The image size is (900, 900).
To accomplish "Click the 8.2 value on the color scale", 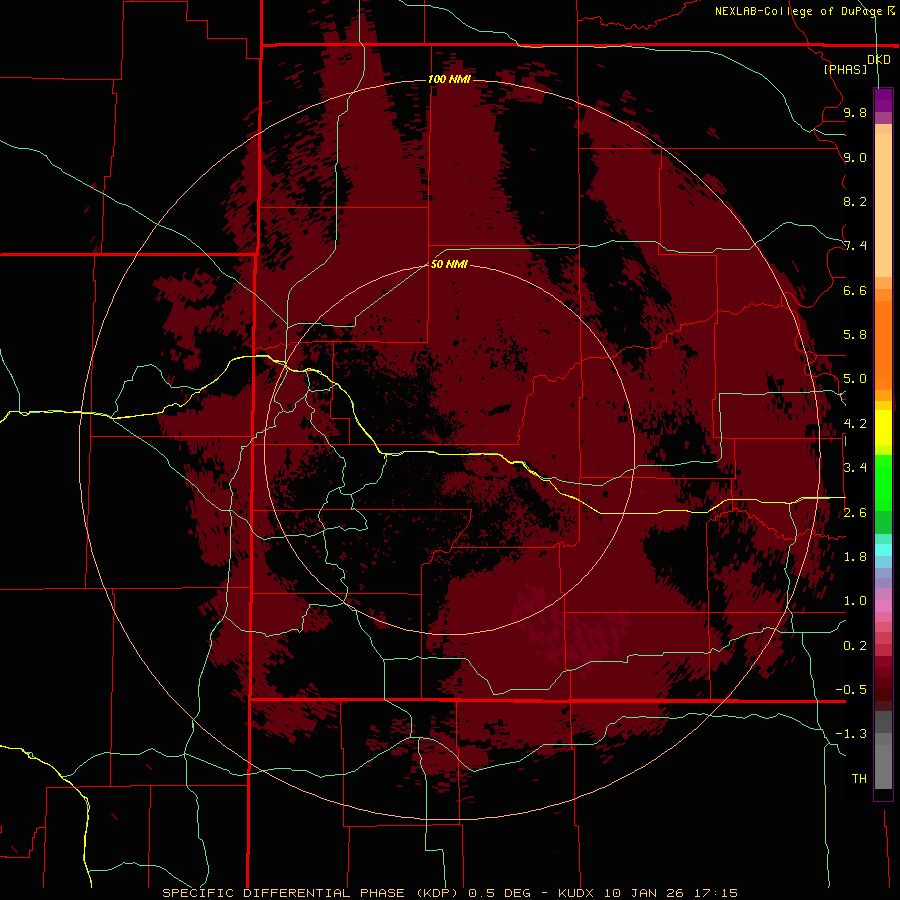I will (x=855, y=201).
